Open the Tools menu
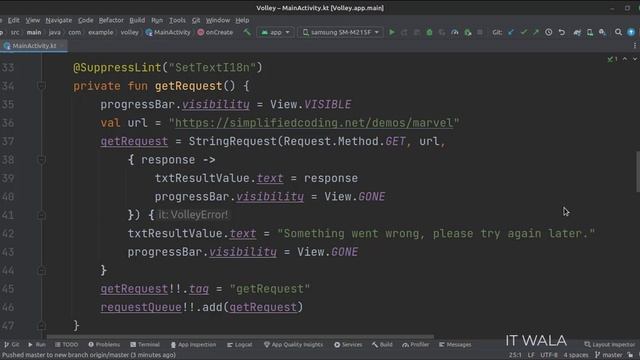 click(x=177, y=20)
